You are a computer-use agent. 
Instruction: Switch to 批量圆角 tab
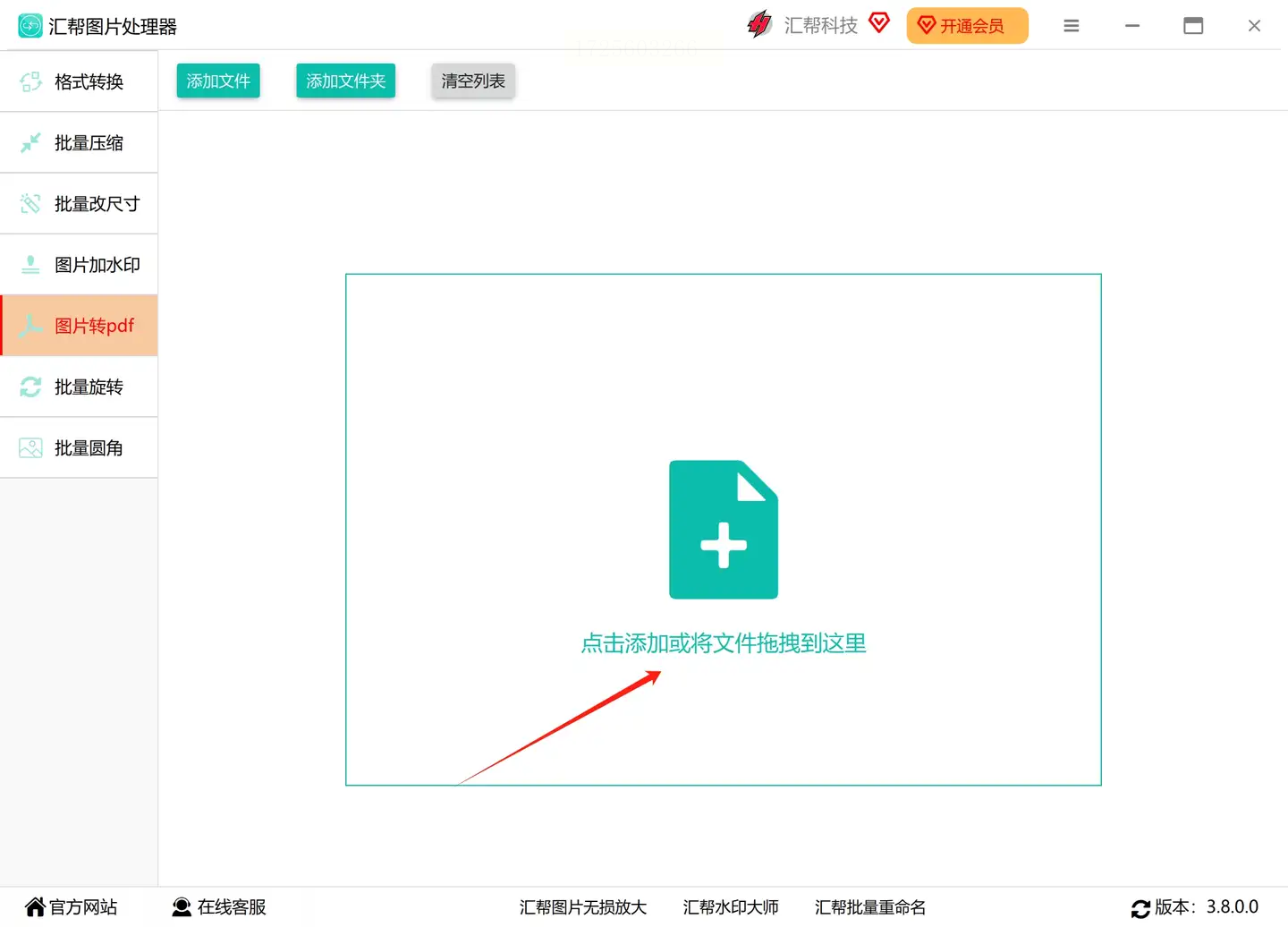(x=80, y=448)
